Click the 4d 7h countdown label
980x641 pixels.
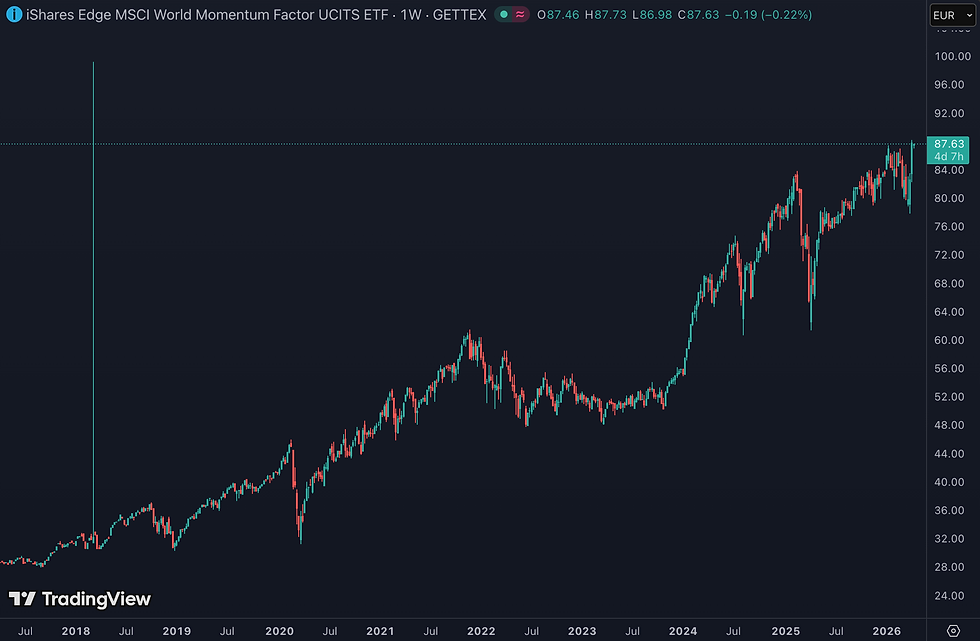(x=949, y=156)
